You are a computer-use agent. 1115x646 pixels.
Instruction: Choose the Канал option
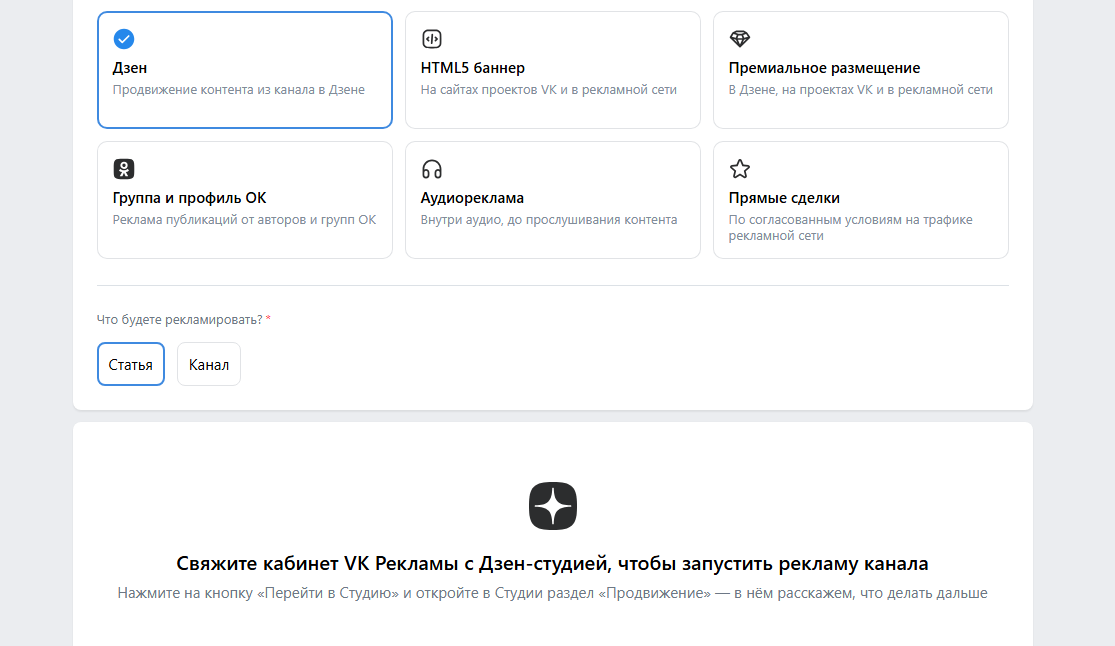(x=208, y=364)
